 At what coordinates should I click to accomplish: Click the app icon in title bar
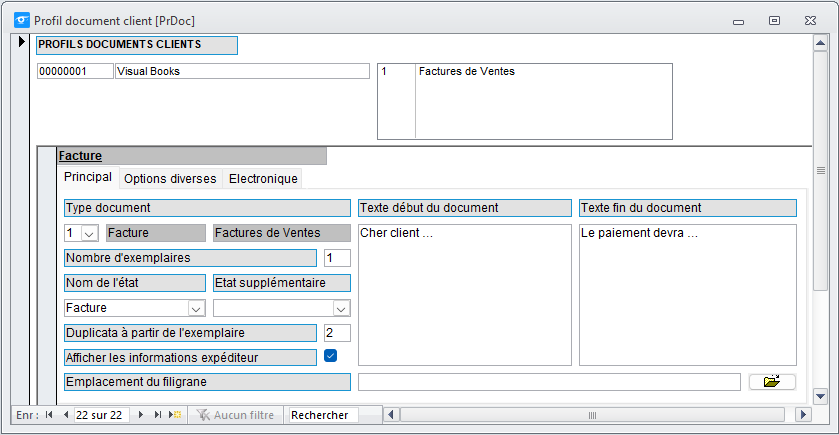[x=22, y=20]
